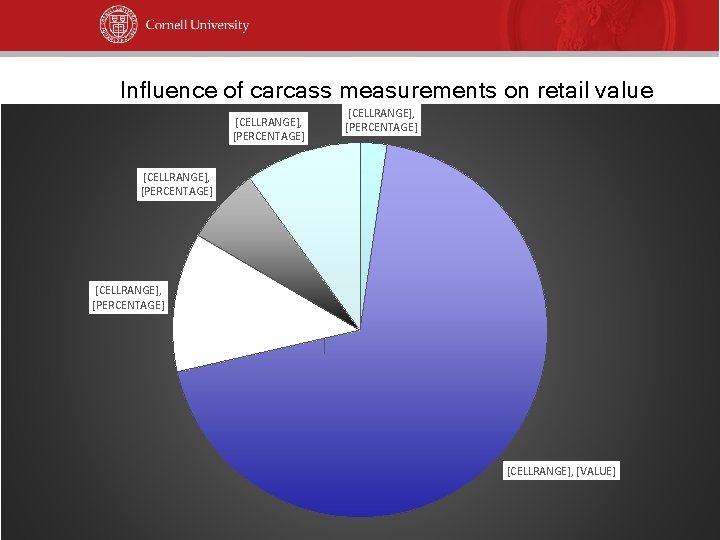The width and height of the screenshot is (720, 540).
Task: Select data label above wide pale cyan slice
Action: (x=269, y=129)
